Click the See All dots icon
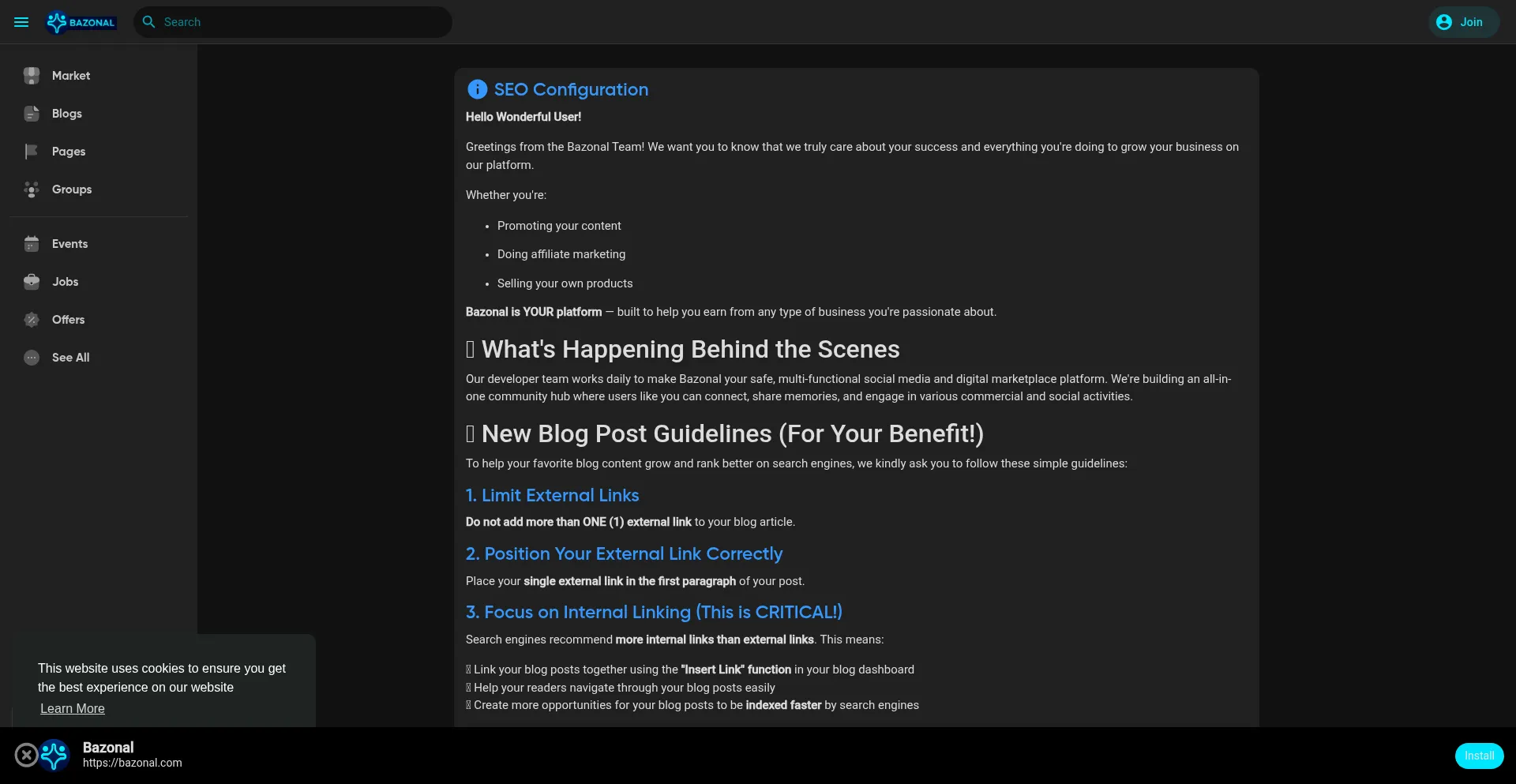Screen dimensions: 1516x784 [x=32, y=358]
